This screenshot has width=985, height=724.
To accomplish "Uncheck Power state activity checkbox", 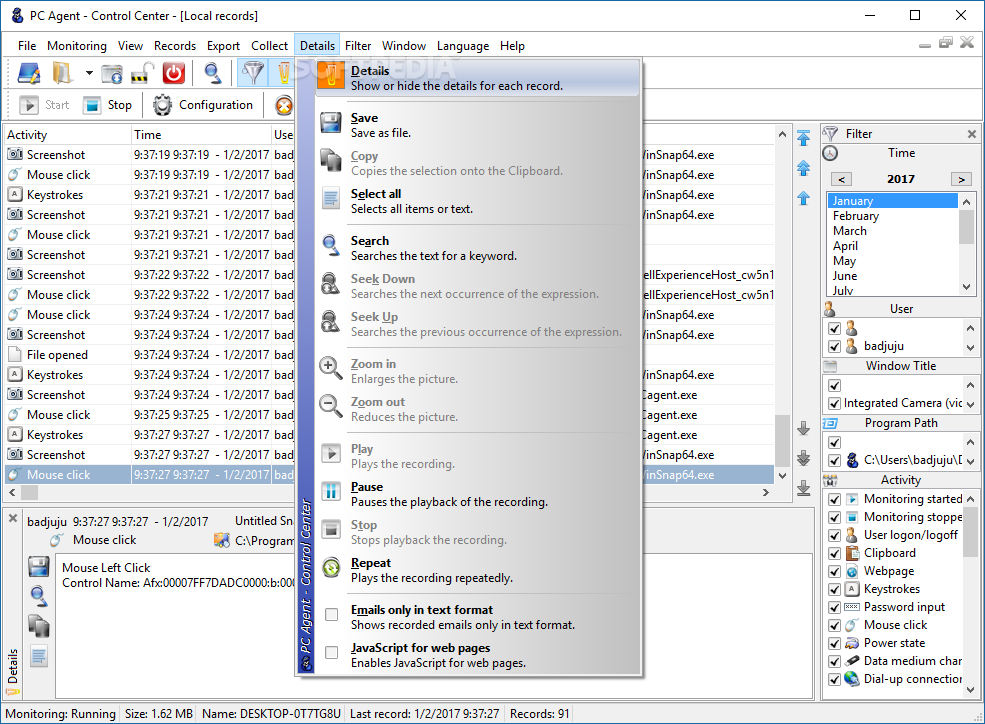I will [834, 644].
